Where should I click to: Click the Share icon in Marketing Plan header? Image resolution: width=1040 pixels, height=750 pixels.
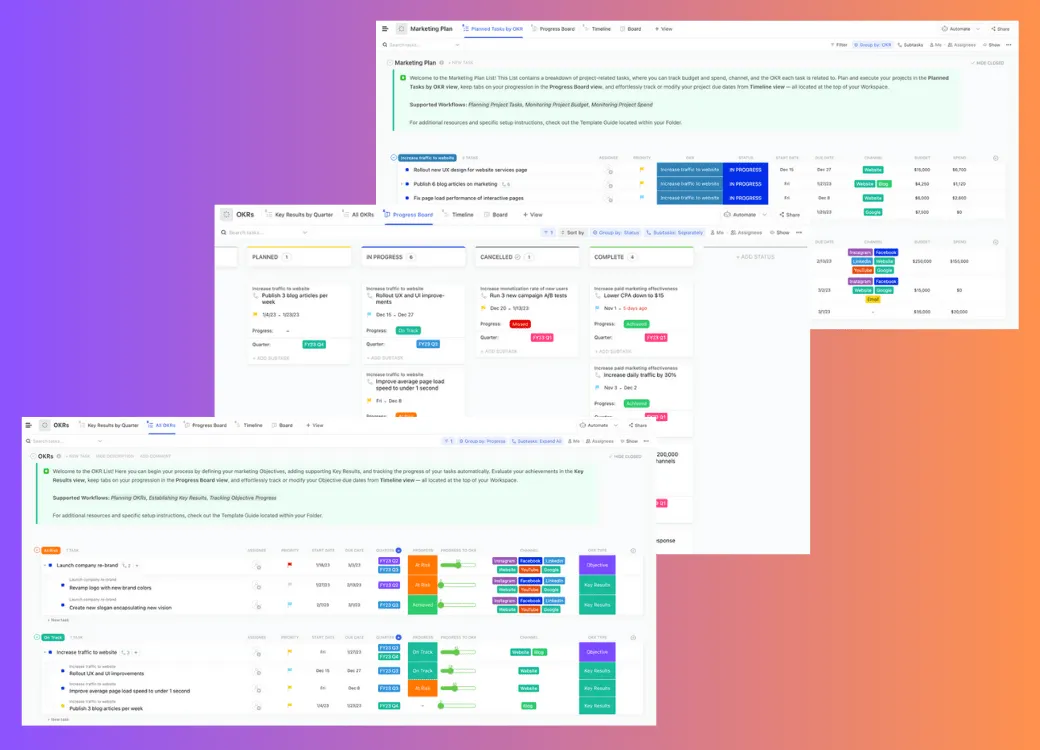tap(993, 29)
